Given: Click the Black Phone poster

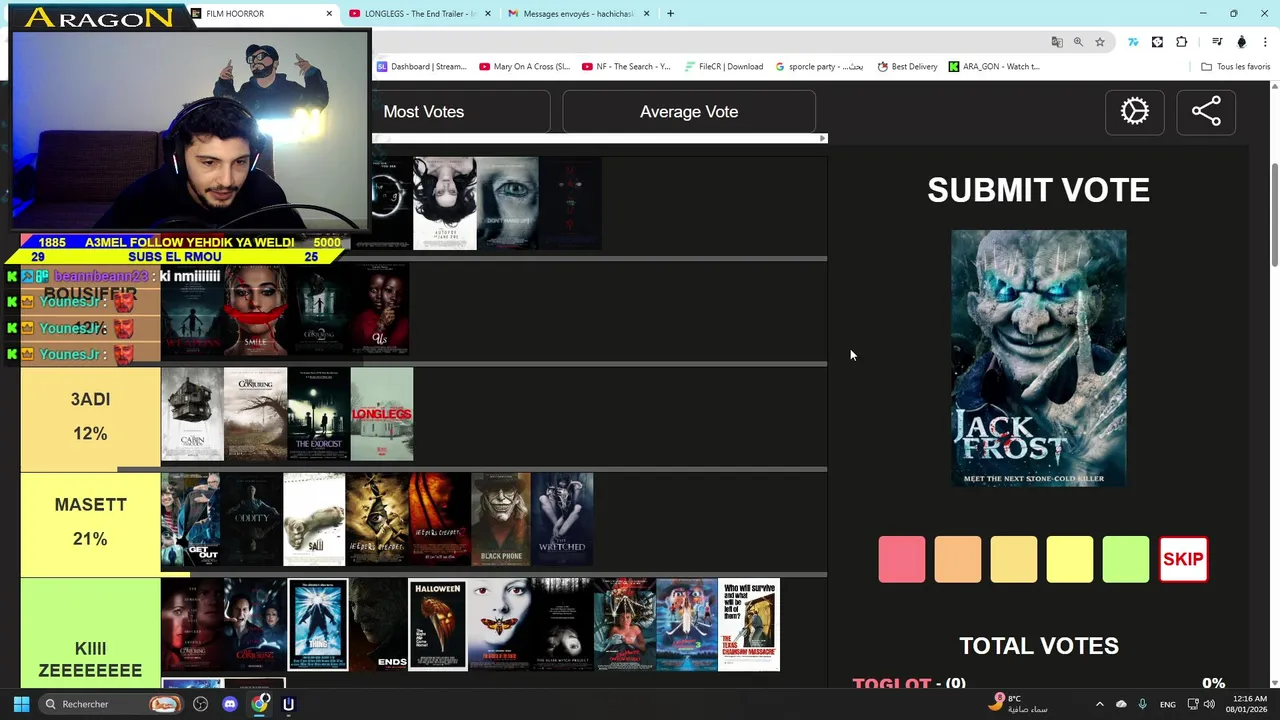Looking at the screenshot, I should click(x=501, y=520).
